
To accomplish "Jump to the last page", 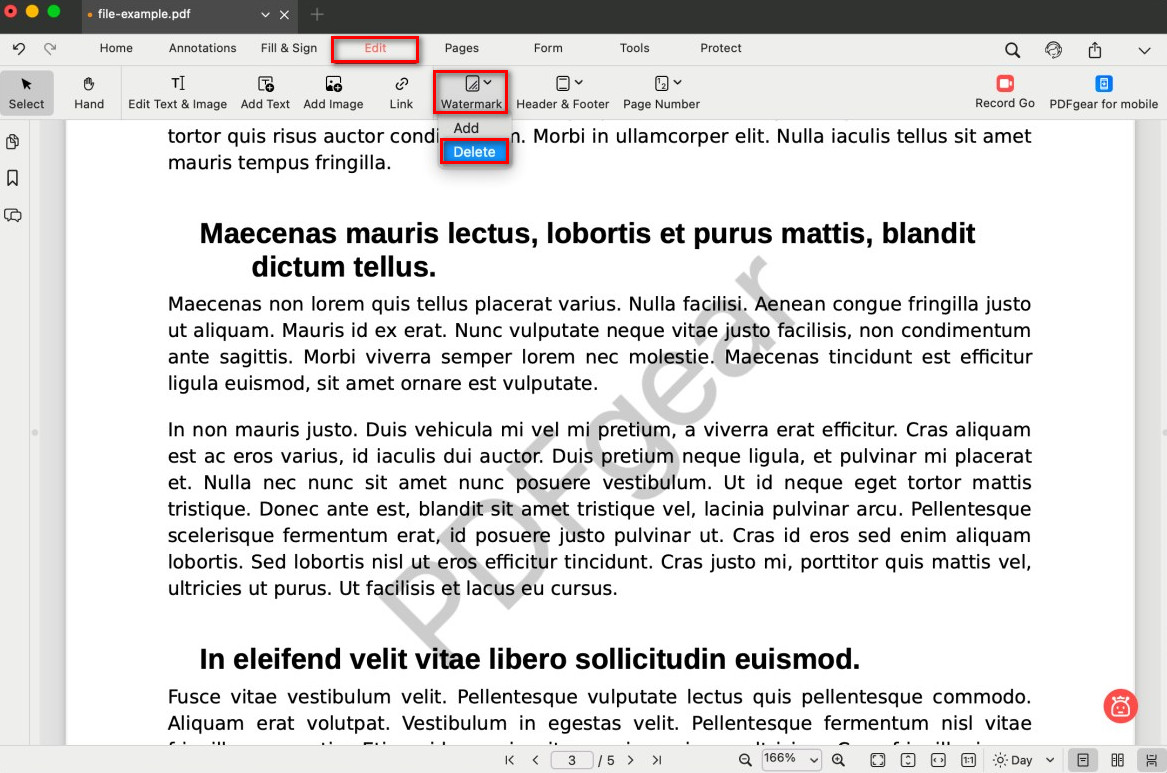I will [x=657, y=760].
